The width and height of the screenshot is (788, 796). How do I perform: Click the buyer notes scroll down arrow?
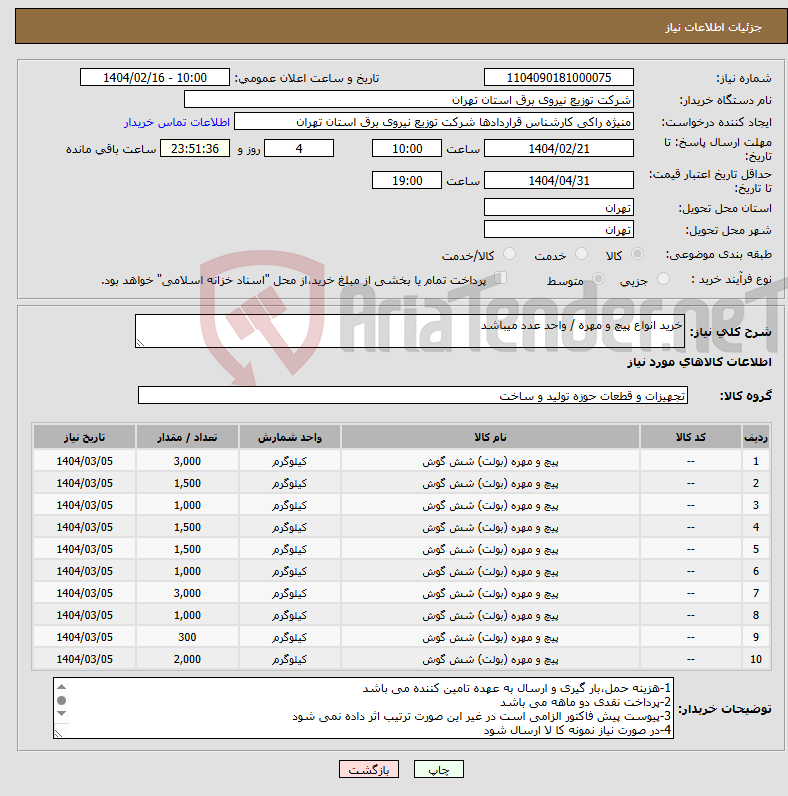tap(61, 714)
